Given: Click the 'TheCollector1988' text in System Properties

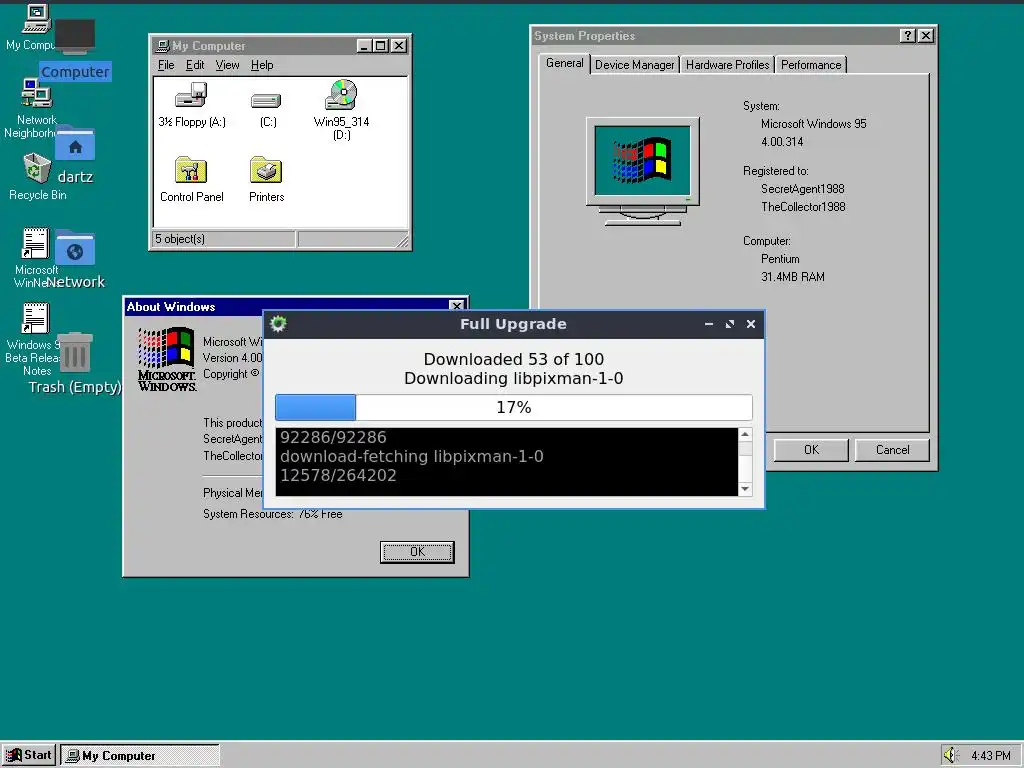Looking at the screenshot, I should (803, 207).
